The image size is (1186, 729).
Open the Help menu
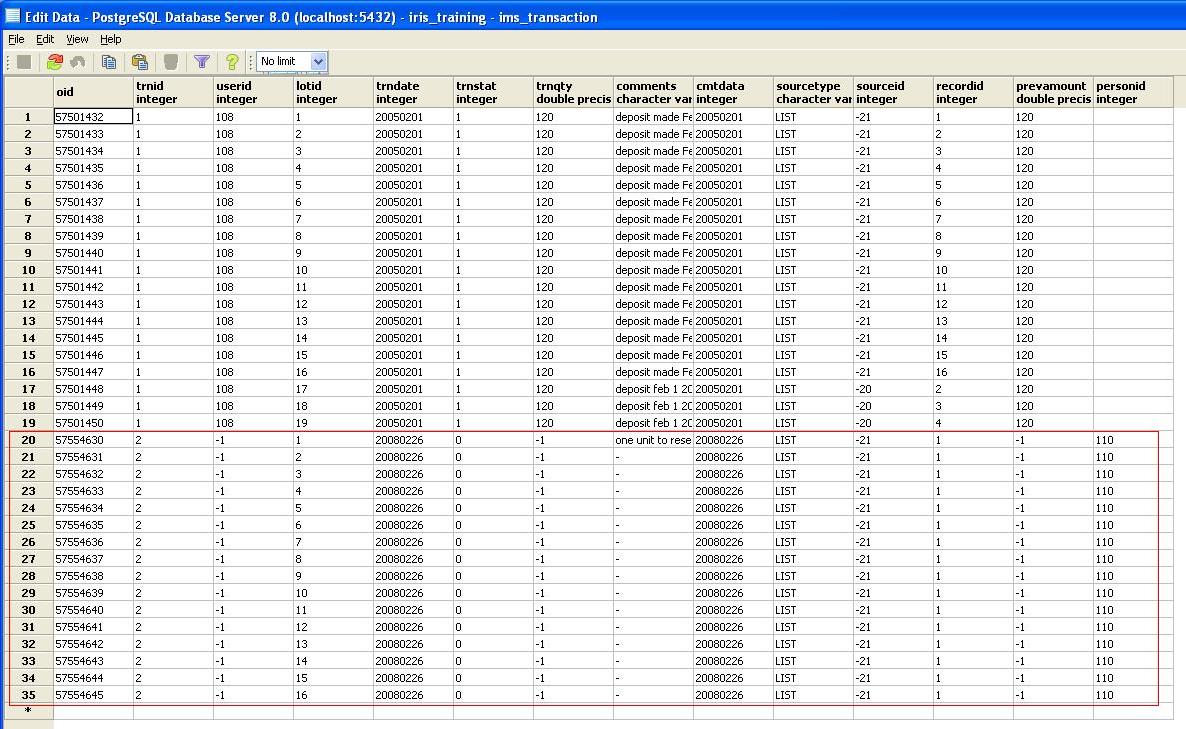[x=110, y=39]
